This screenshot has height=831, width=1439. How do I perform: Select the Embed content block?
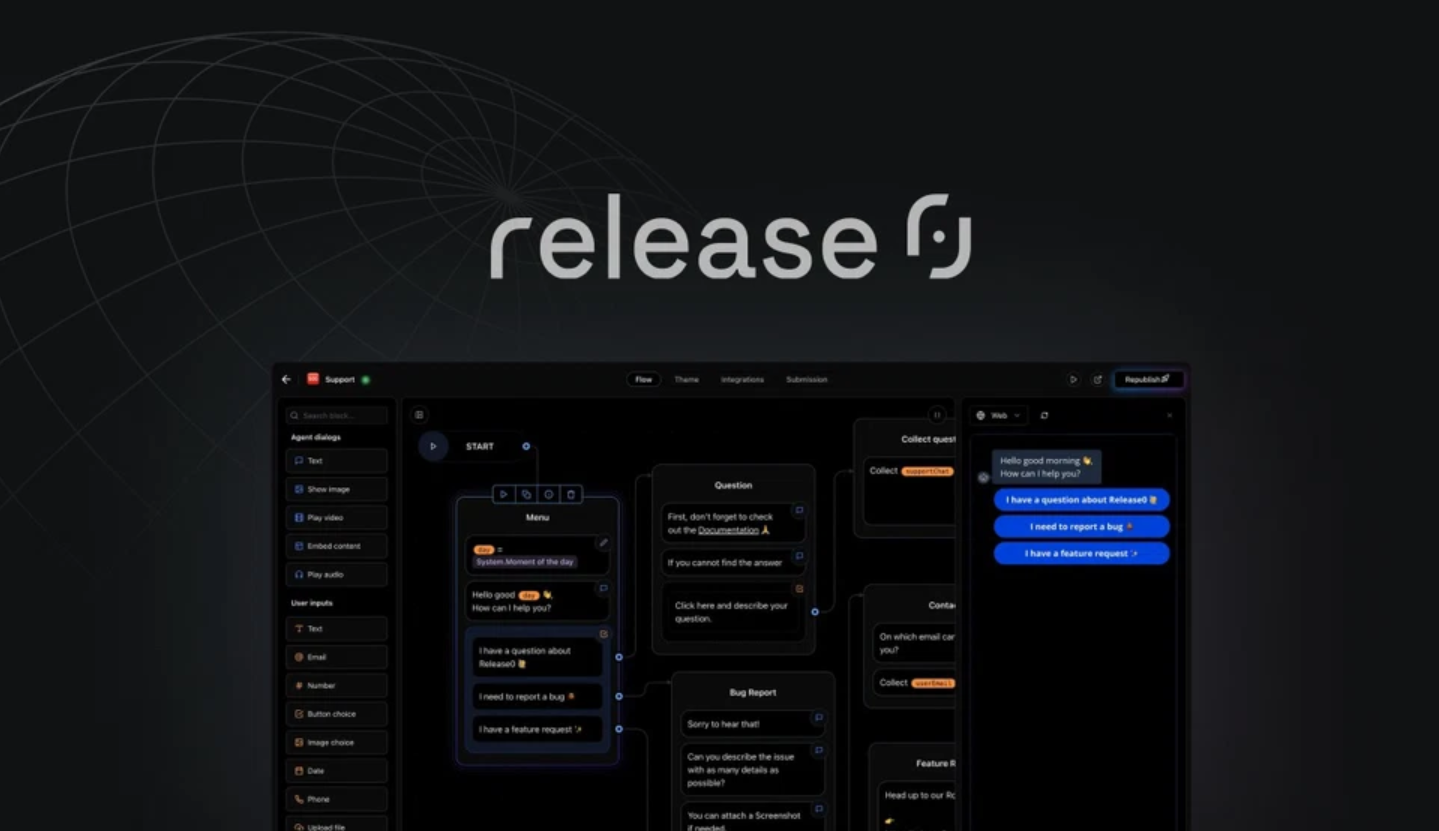[x=337, y=546]
